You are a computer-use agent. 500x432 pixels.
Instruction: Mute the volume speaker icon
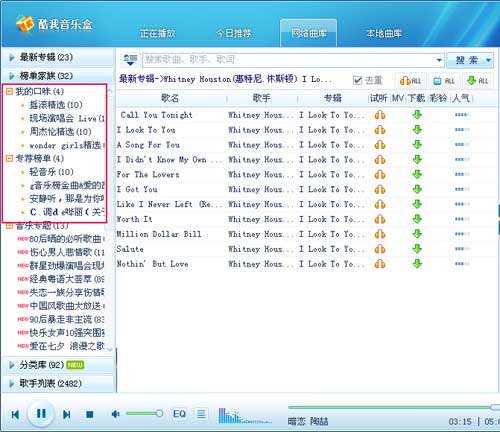(x=115, y=414)
